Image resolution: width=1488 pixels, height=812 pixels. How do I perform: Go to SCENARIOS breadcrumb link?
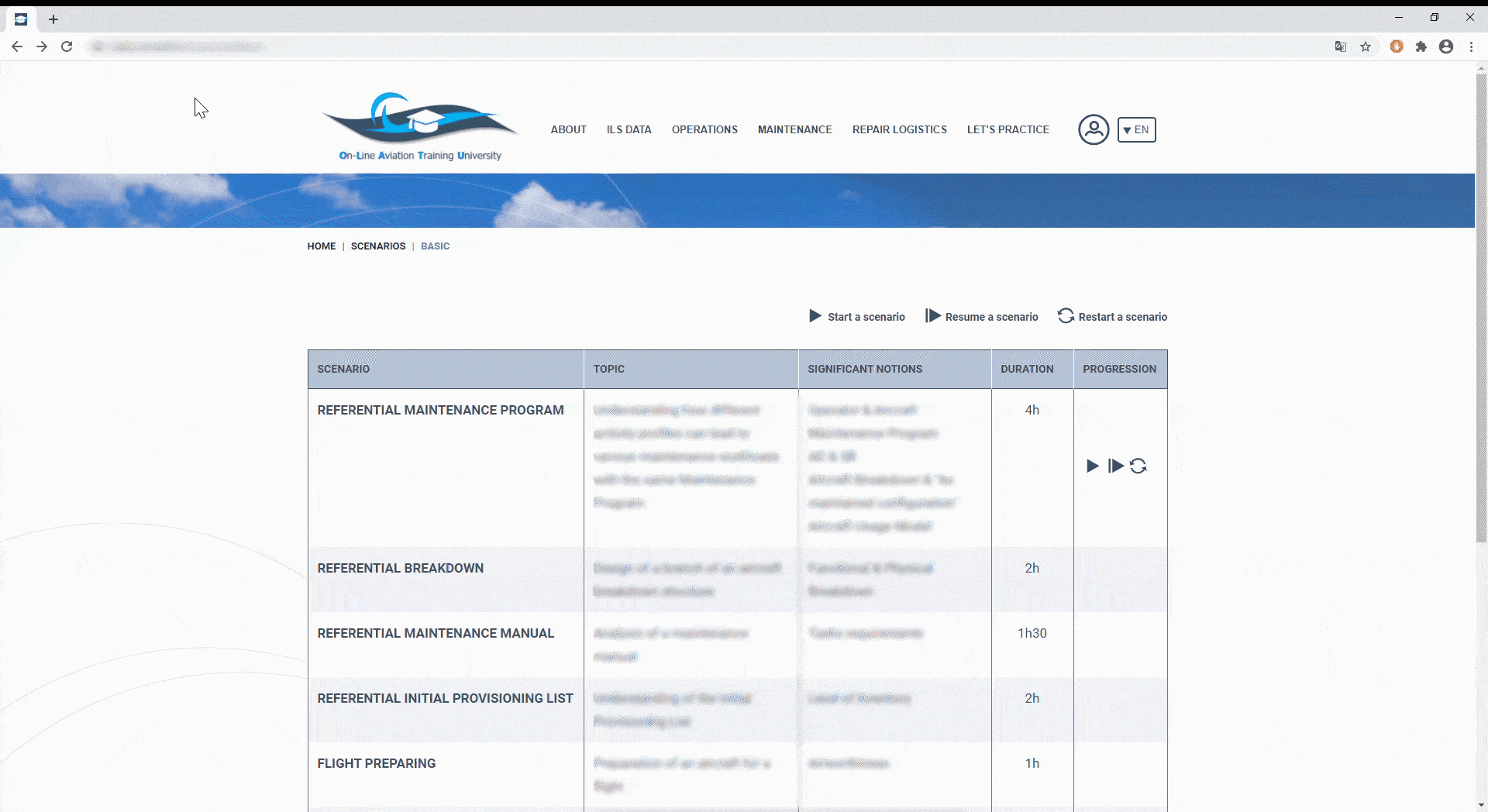[x=378, y=246]
